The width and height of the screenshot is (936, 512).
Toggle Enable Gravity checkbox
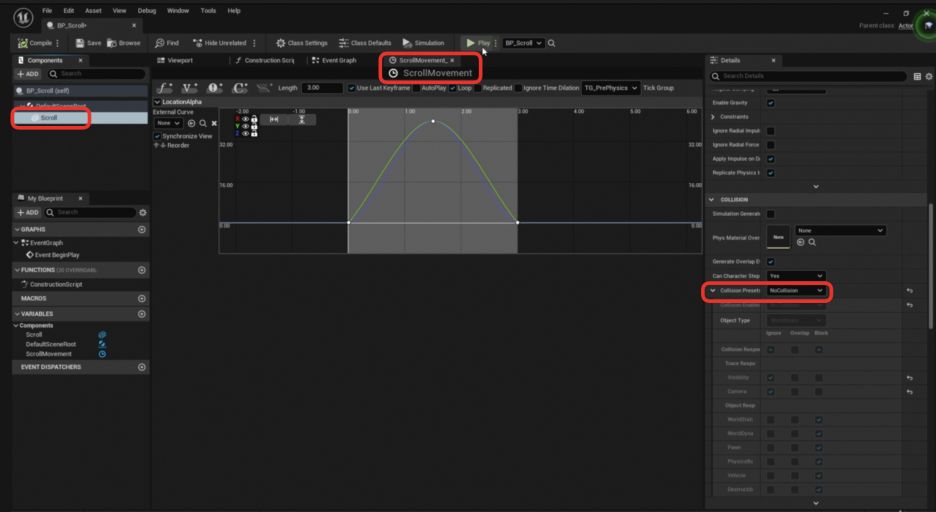771,103
